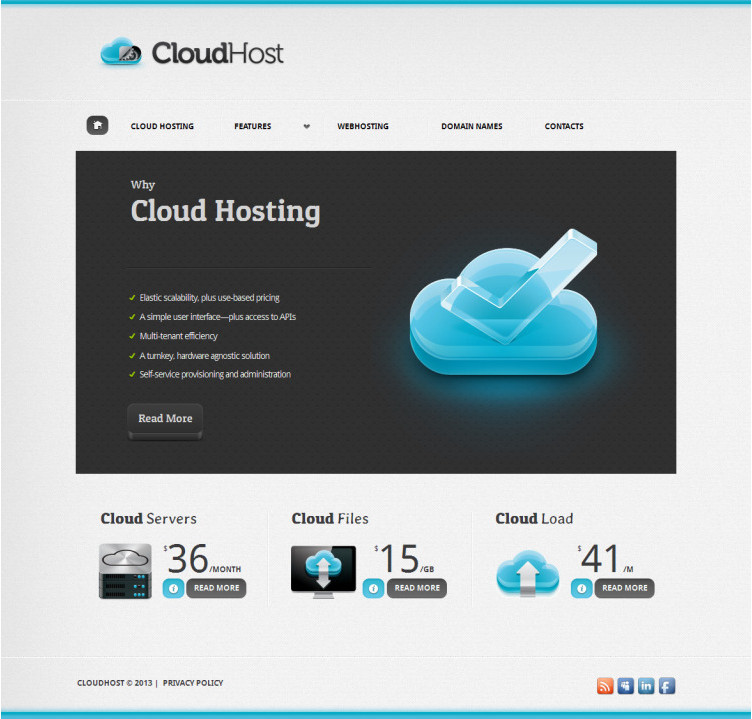The image size is (752, 719).
Task: Click 'Self-service provisioning and administration' item
Action: click(215, 374)
